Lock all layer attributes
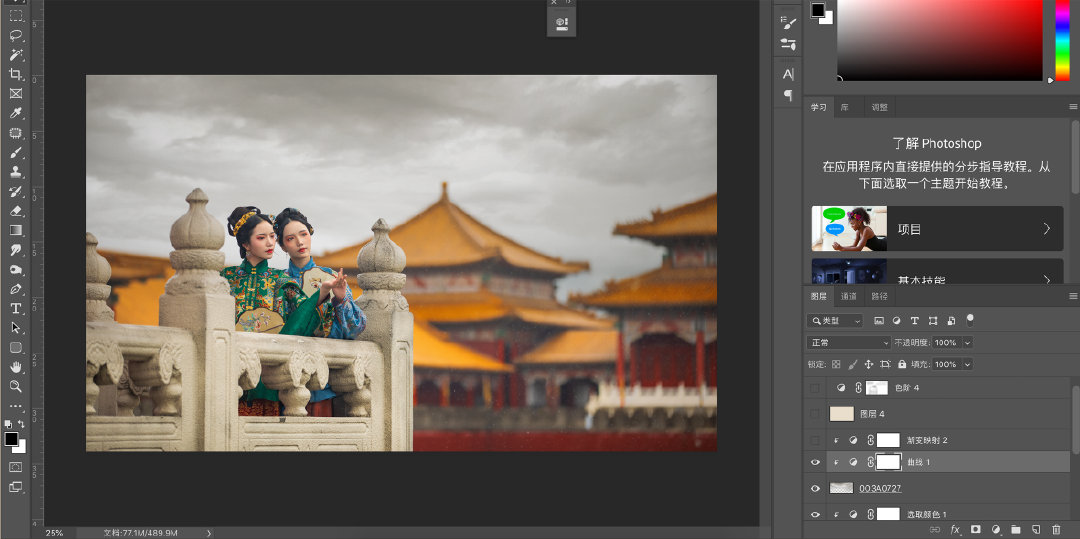This screenshot has height=539, width=1080. tap(902, 363)
